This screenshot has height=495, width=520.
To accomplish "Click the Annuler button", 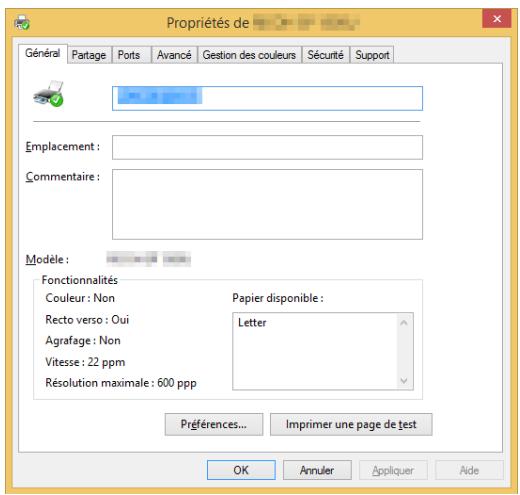I will (317, 470).
